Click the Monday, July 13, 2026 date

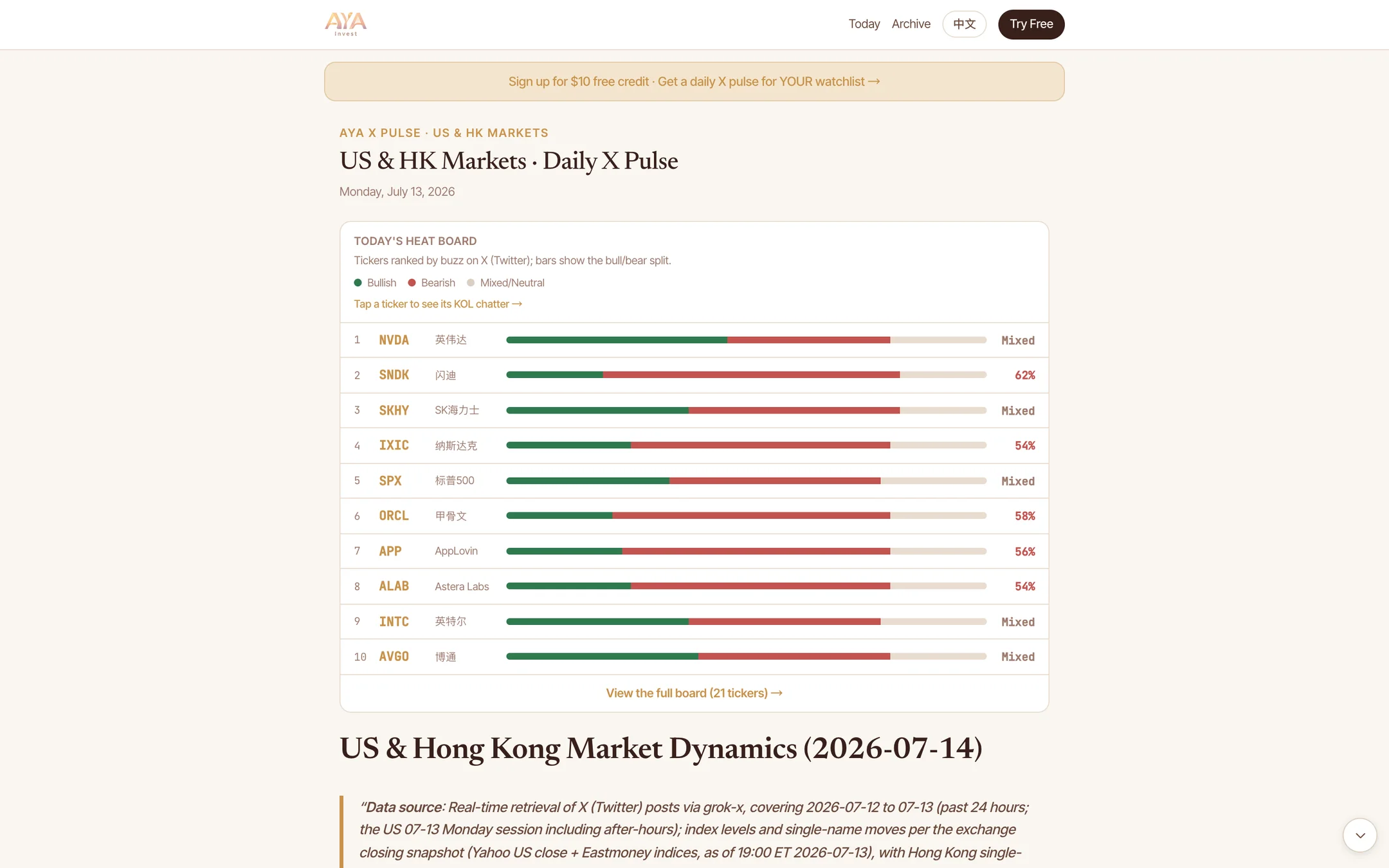pos(397,192)
